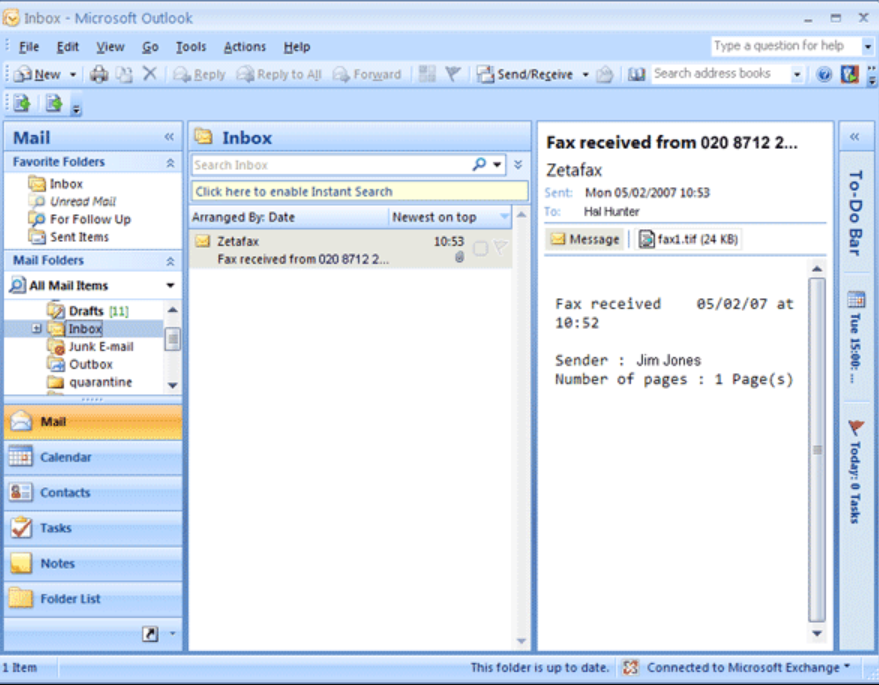
Task: Open the Edit menu
Action: click(68, 47)
